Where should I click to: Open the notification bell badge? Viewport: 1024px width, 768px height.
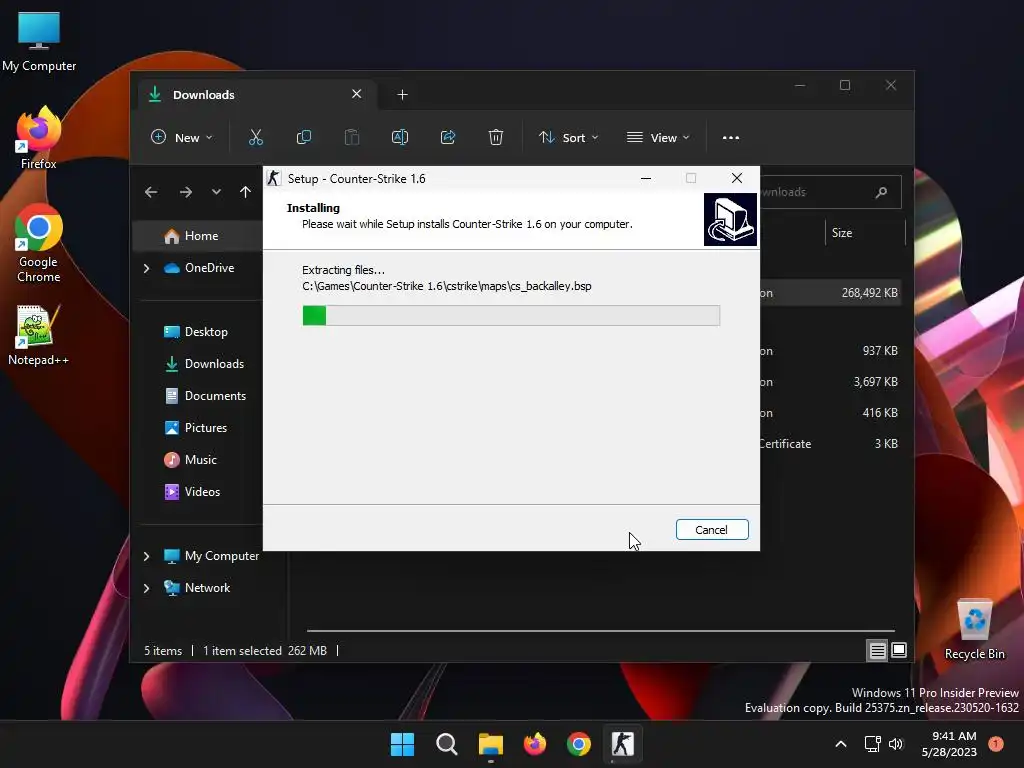point(996,744)
